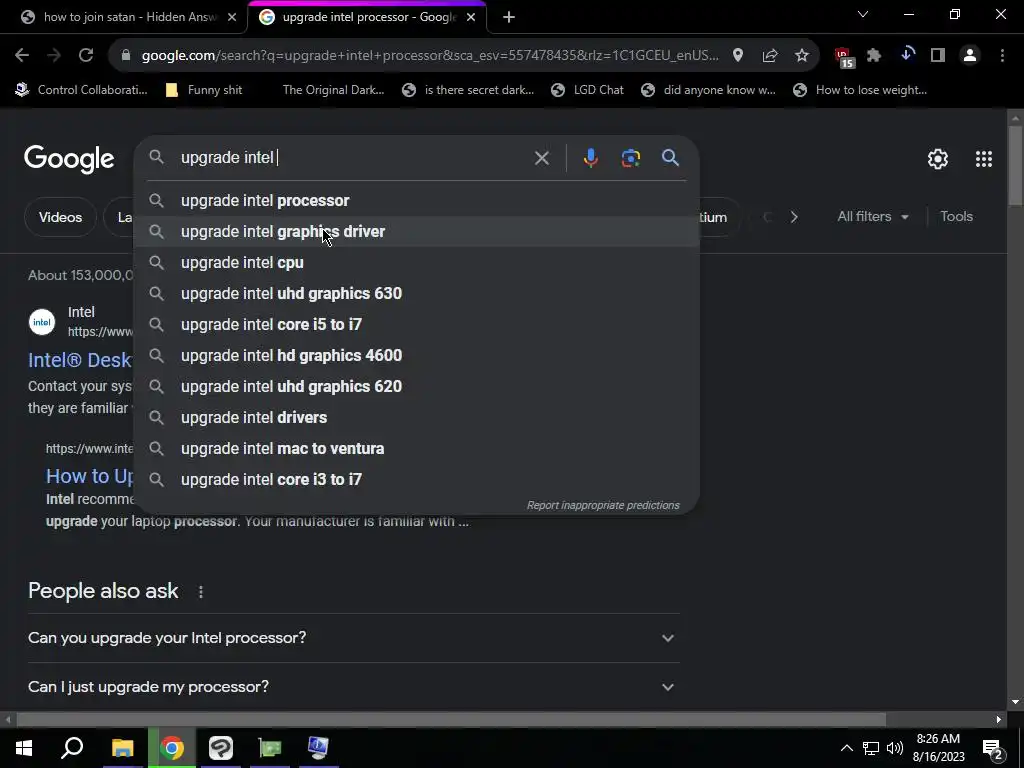Click the browser back arrow
The height and width of the screenshot is (768, 1024).
[x=22, y=56]
